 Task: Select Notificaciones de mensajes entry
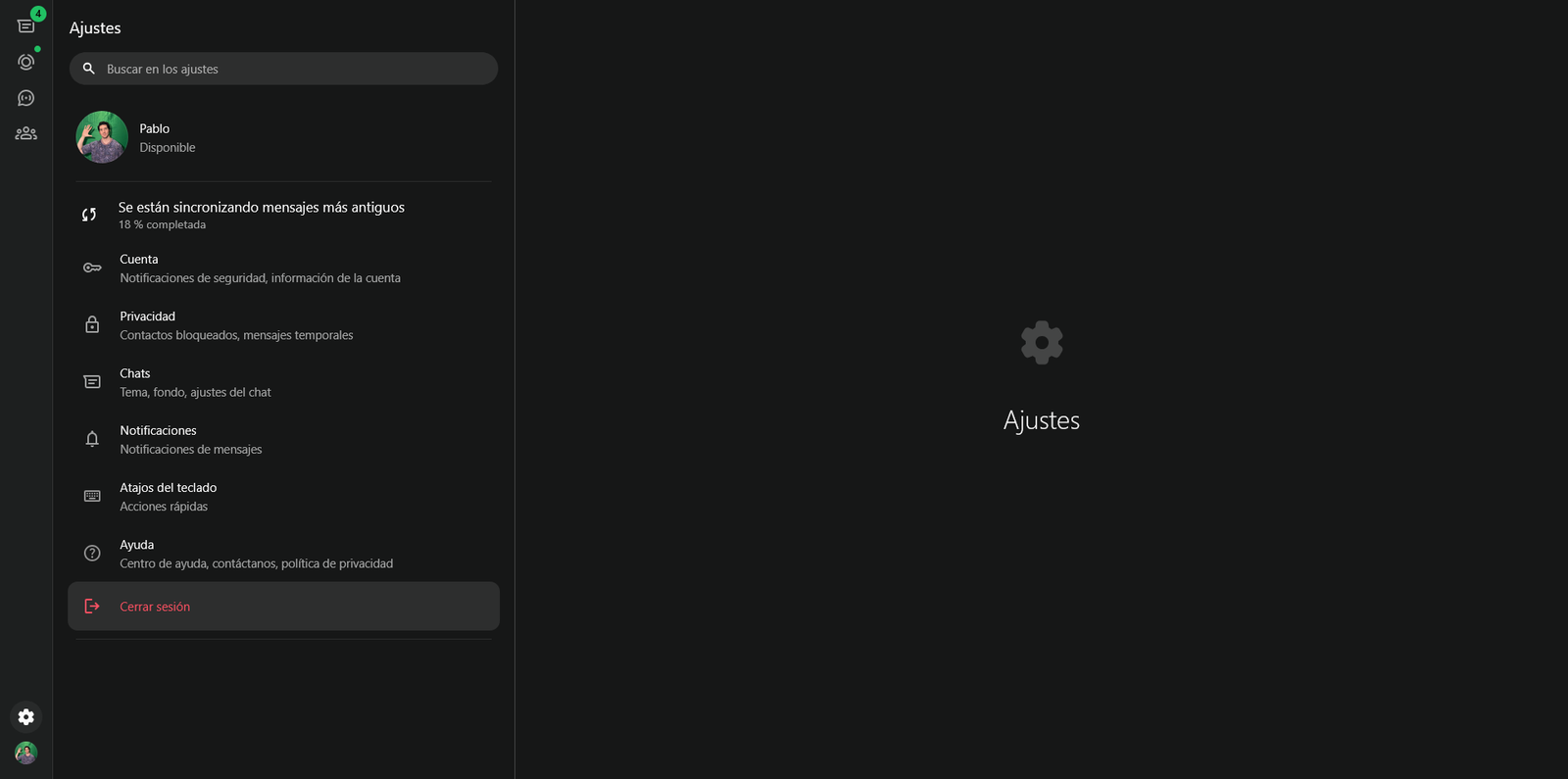[283, 439]
